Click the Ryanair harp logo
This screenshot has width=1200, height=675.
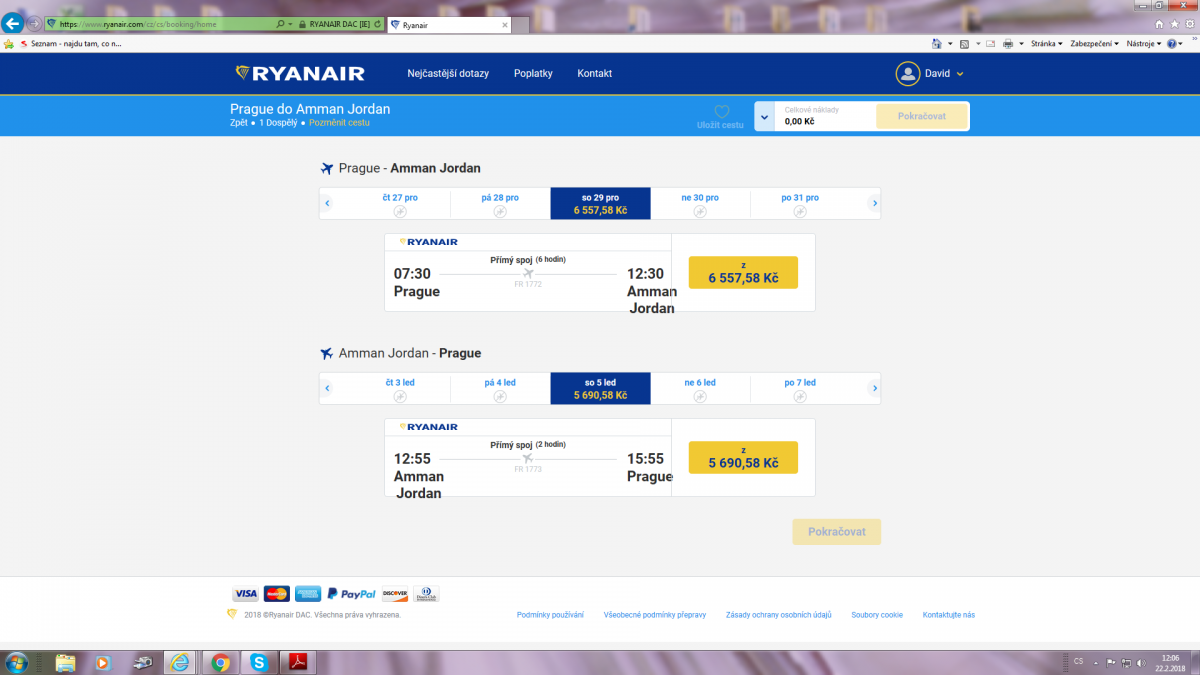pyautogui.click(x=242, y=73)
